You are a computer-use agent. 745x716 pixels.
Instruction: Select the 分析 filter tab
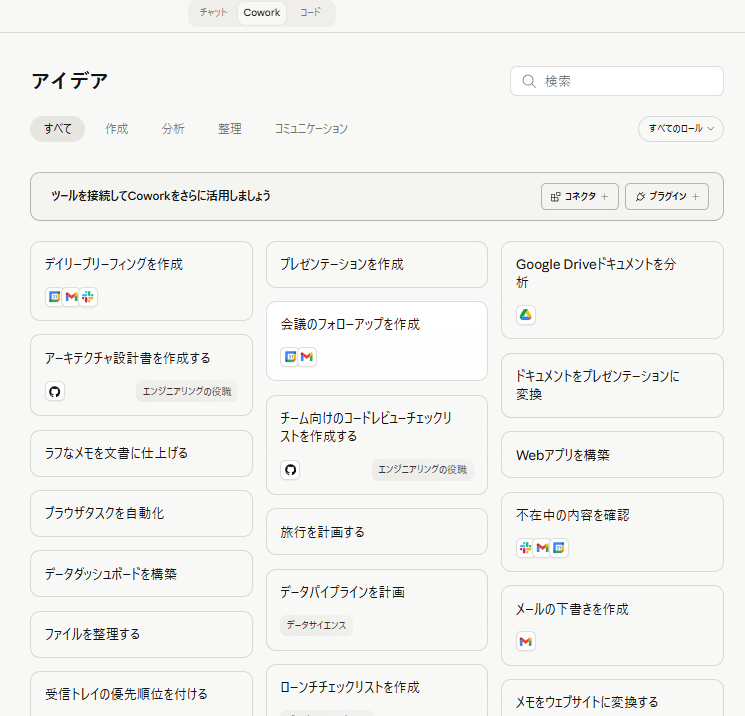[173, 129]
